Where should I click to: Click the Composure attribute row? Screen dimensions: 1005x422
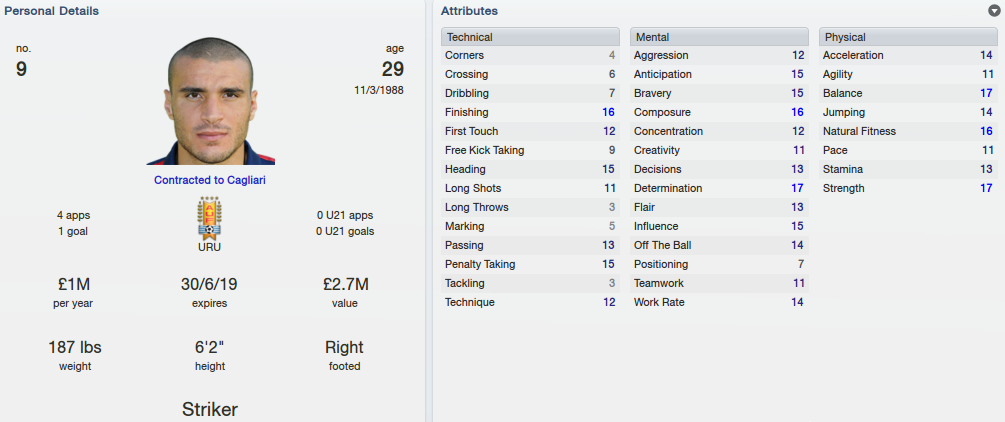pos(719,112)
